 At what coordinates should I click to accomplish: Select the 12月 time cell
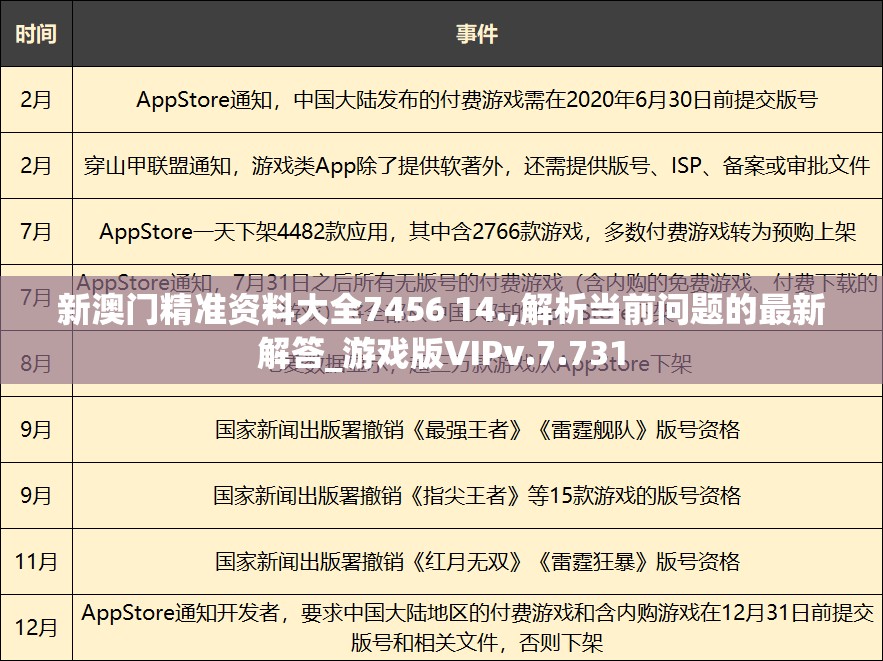coord(36,627)
